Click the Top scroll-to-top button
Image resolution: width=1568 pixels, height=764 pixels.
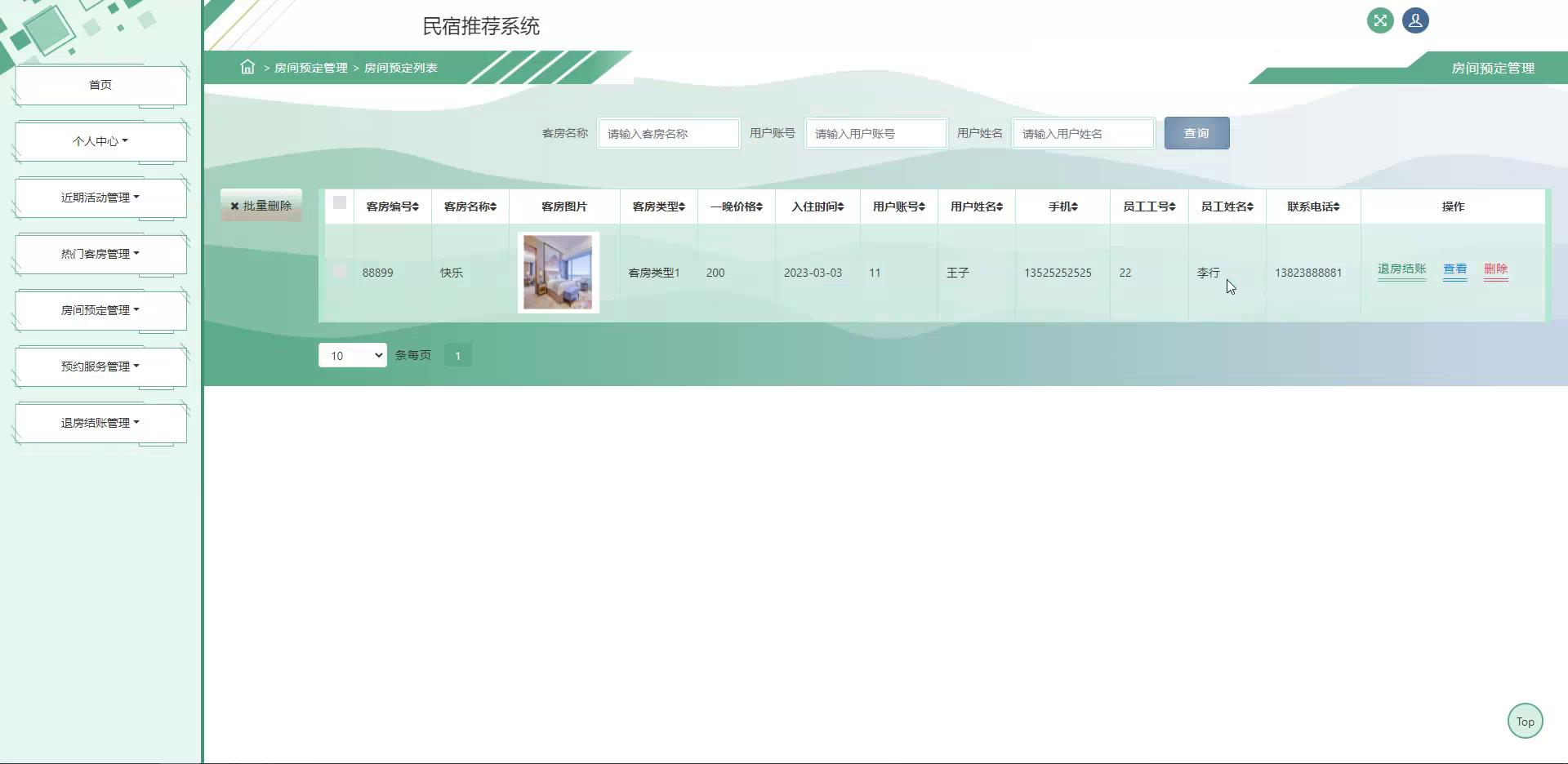pyautogui.click(x=1525, y=721)
